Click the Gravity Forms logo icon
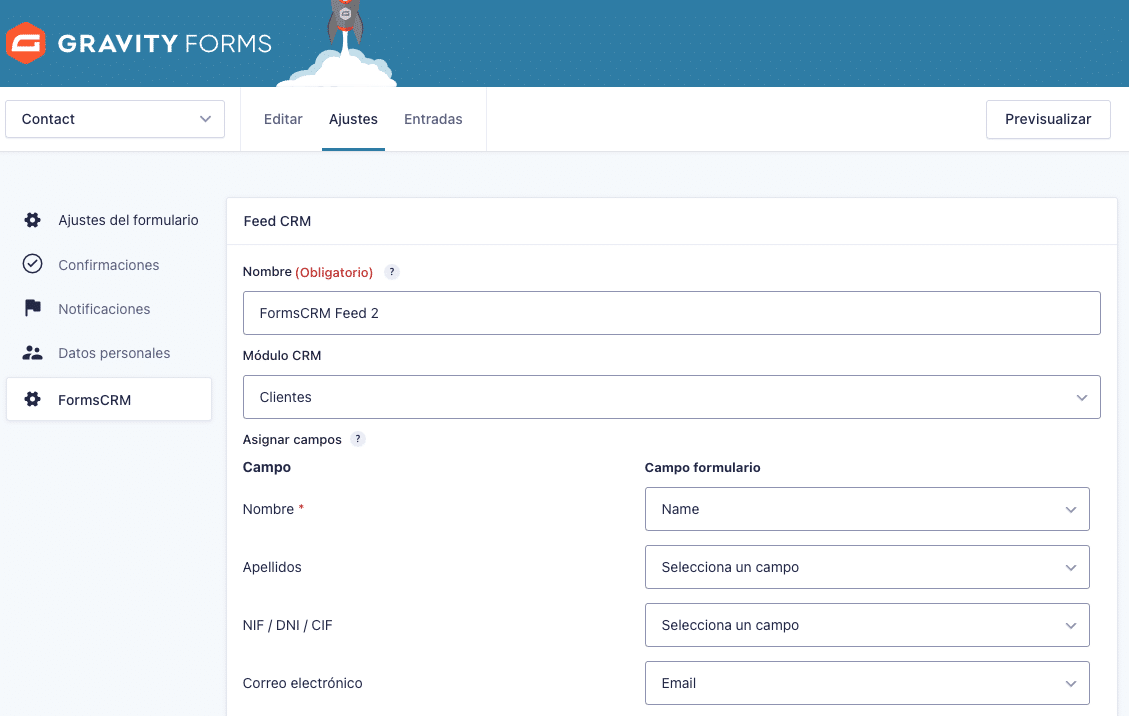Viewport: 1129px width, 716px height. click(25, 43)
